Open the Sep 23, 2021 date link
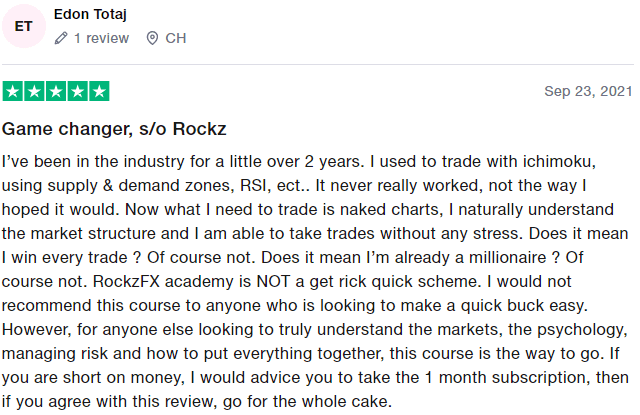The width and height of the screenshot is (640, 415). [588, 91]
